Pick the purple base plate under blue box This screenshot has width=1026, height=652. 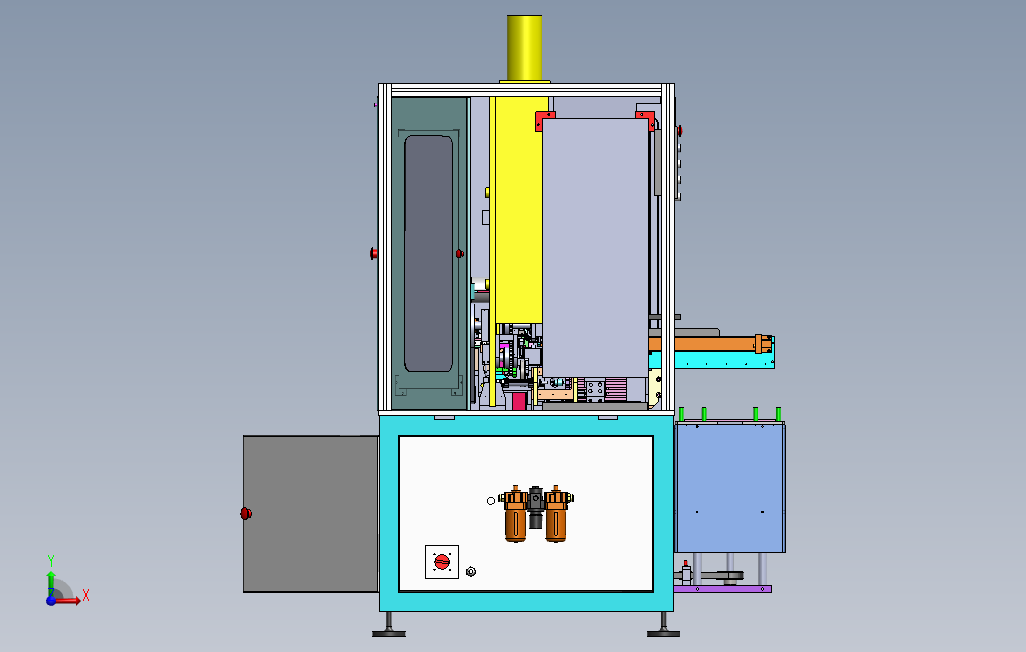point(722,589)
